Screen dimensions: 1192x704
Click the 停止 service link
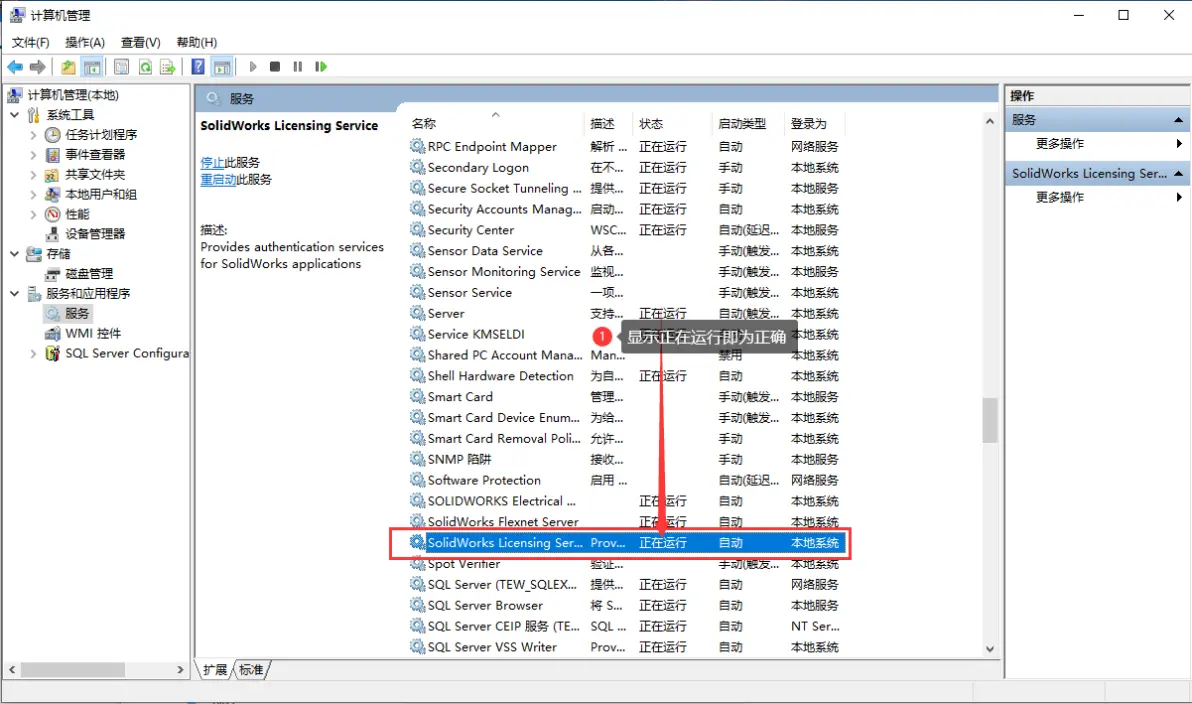(x=212, y=163)
